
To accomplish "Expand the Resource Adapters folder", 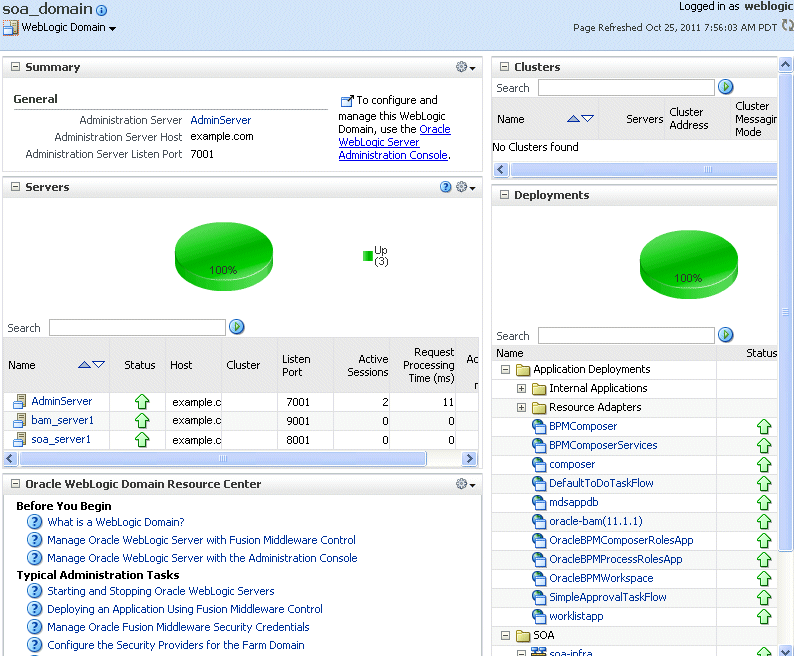I will tap(521, 408).
